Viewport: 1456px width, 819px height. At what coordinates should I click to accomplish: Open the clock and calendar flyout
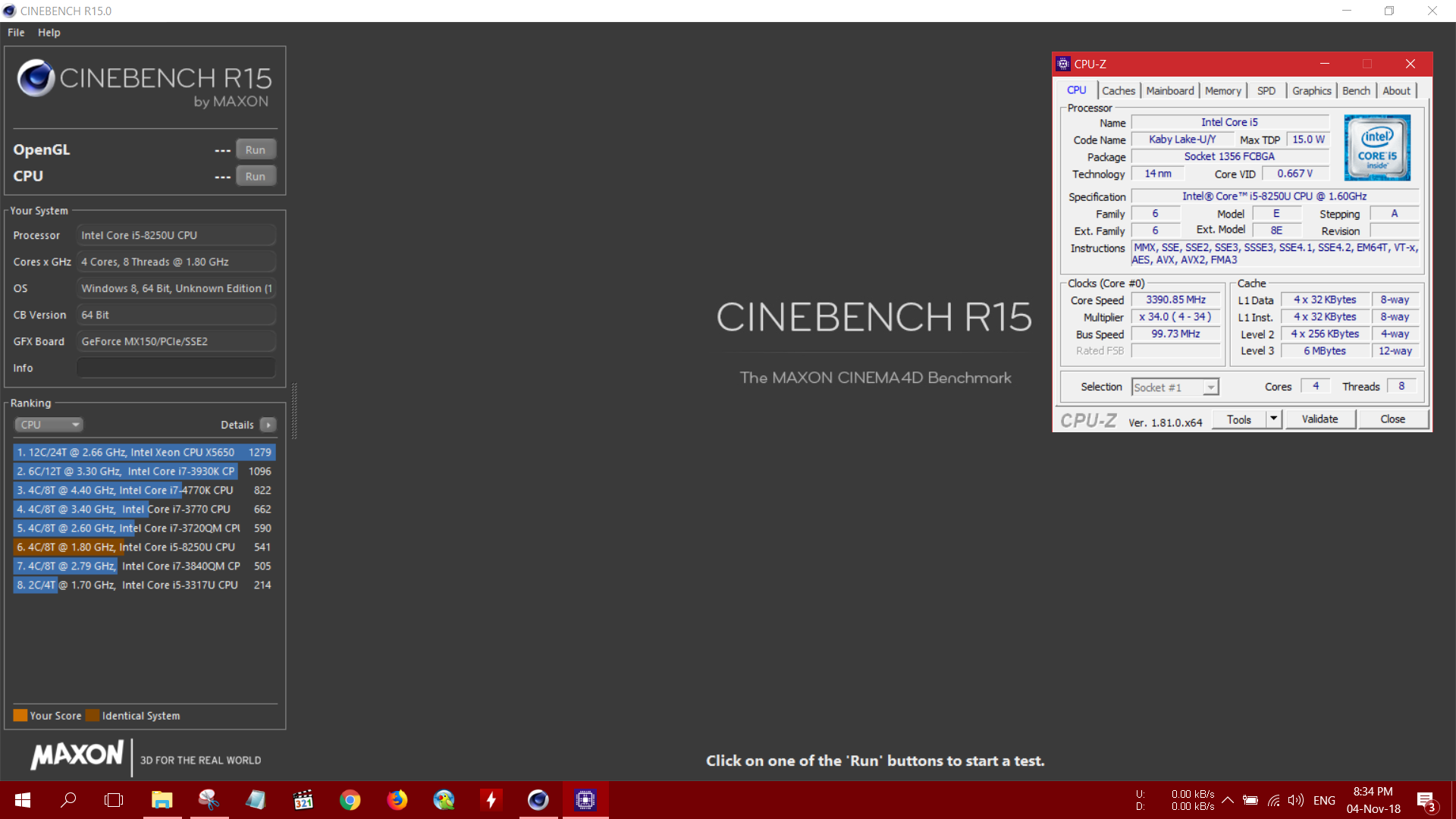click(1373, 800)
